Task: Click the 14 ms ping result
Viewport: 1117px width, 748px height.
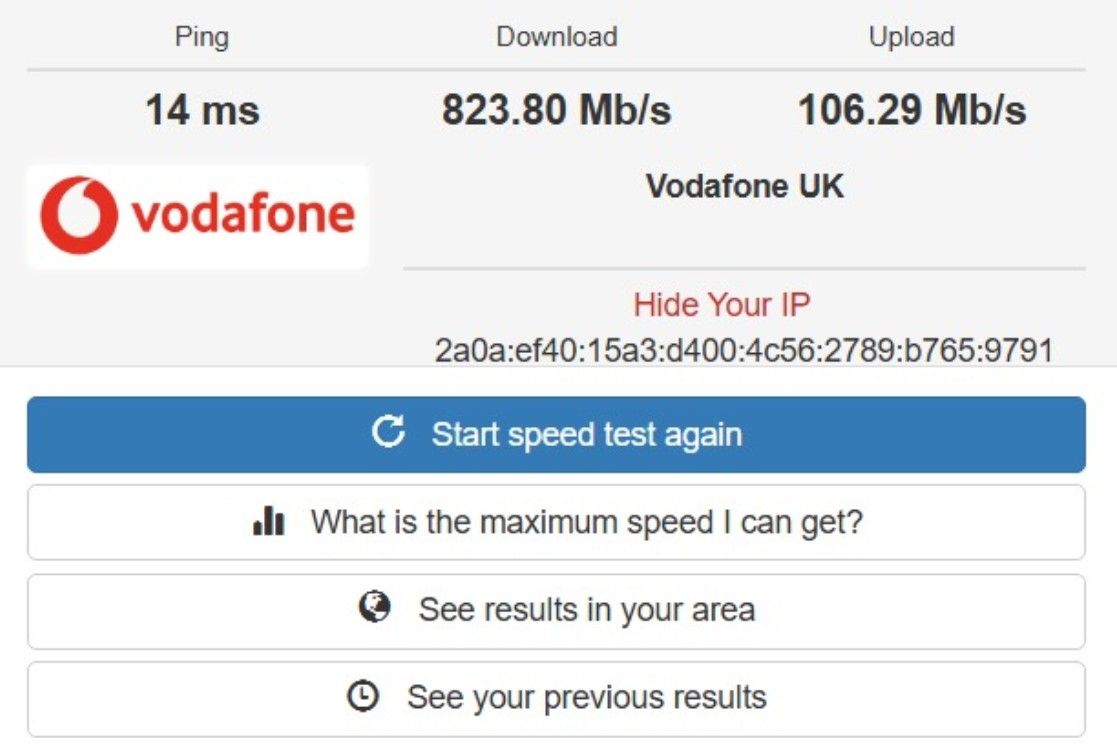Action: point(202,109)
